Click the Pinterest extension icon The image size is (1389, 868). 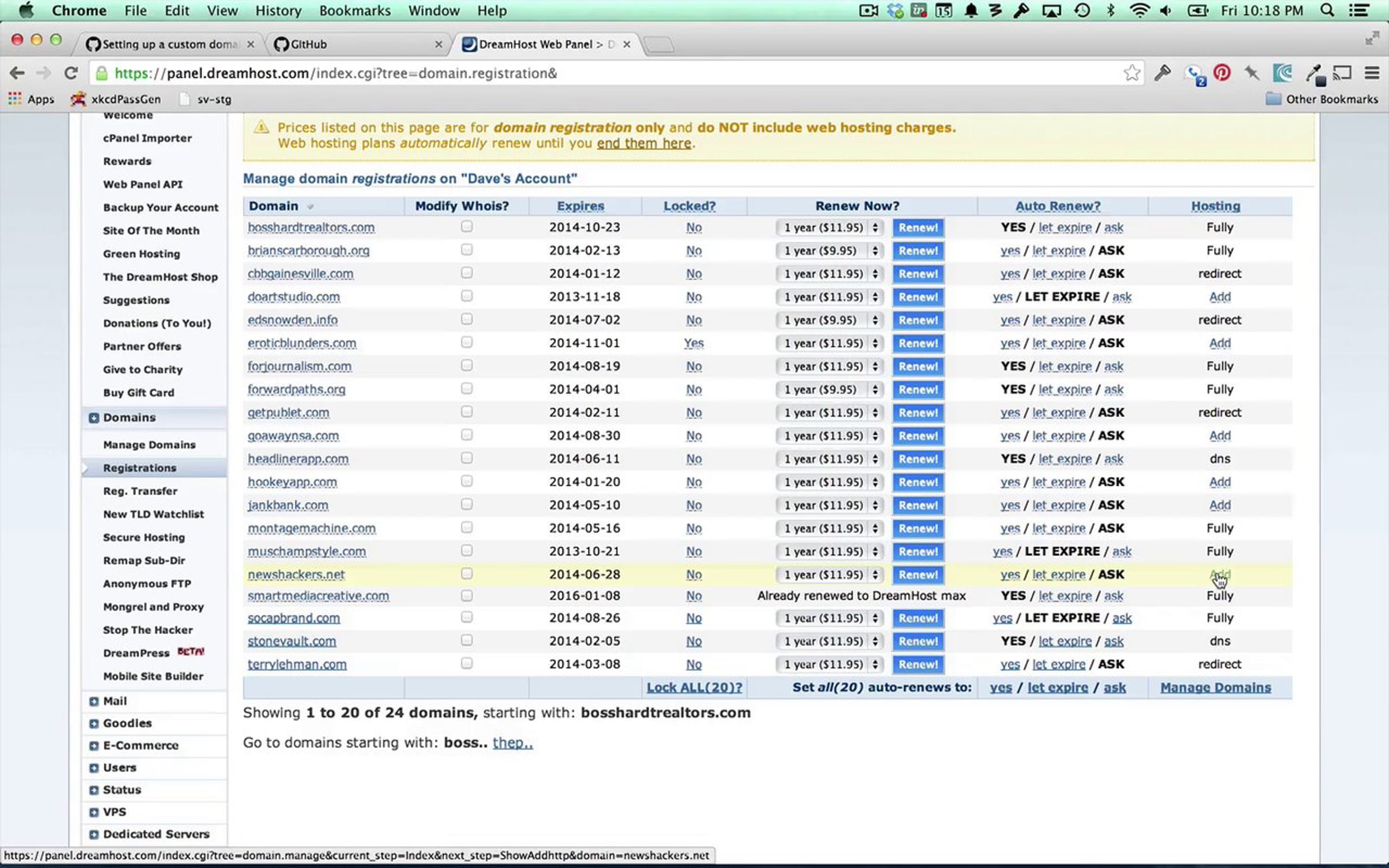pyautogui.click(x=1222, y=73)
